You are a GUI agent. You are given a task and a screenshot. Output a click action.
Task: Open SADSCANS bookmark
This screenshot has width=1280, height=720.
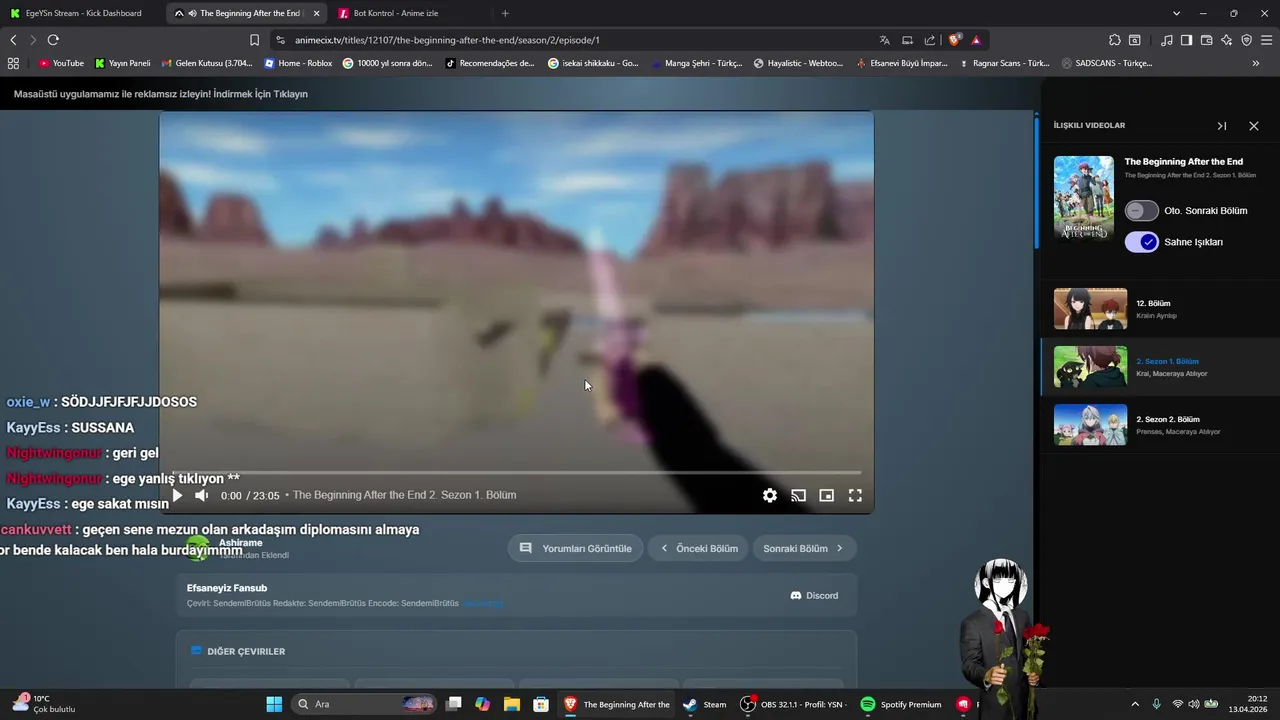coord(1106,63)
